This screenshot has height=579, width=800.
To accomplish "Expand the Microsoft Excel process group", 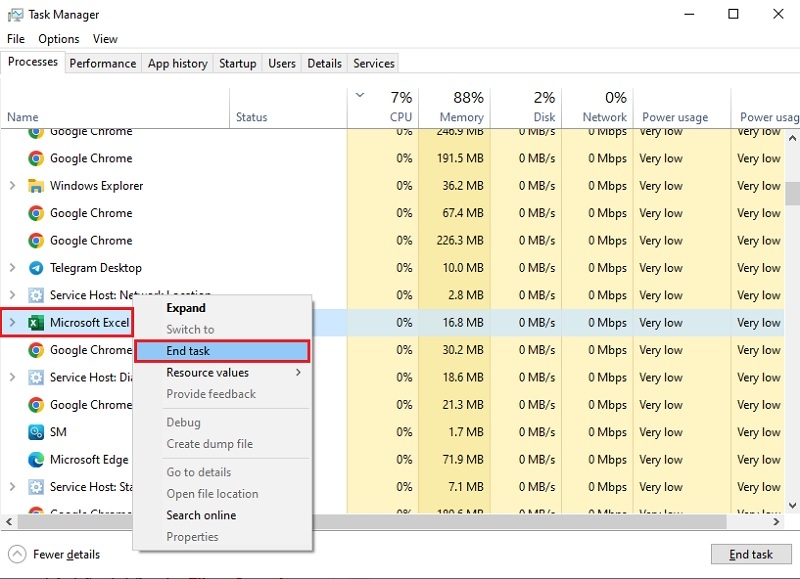I will pos(12,322).
